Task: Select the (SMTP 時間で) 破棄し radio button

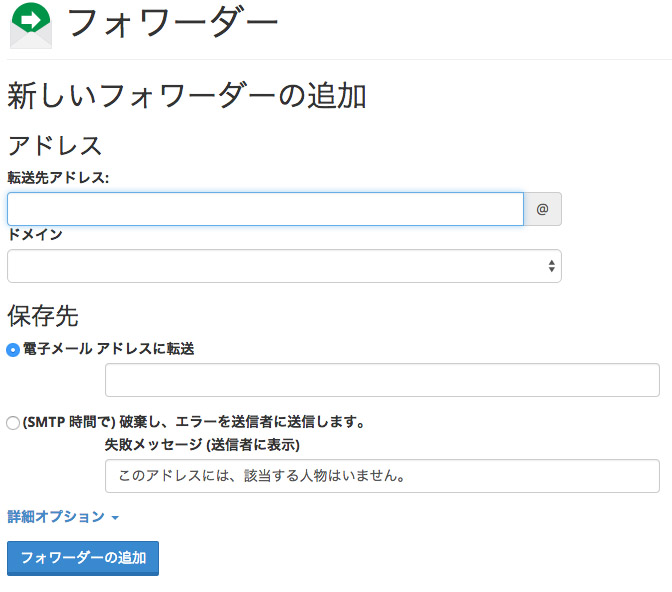Action: [x=13, y=422]
